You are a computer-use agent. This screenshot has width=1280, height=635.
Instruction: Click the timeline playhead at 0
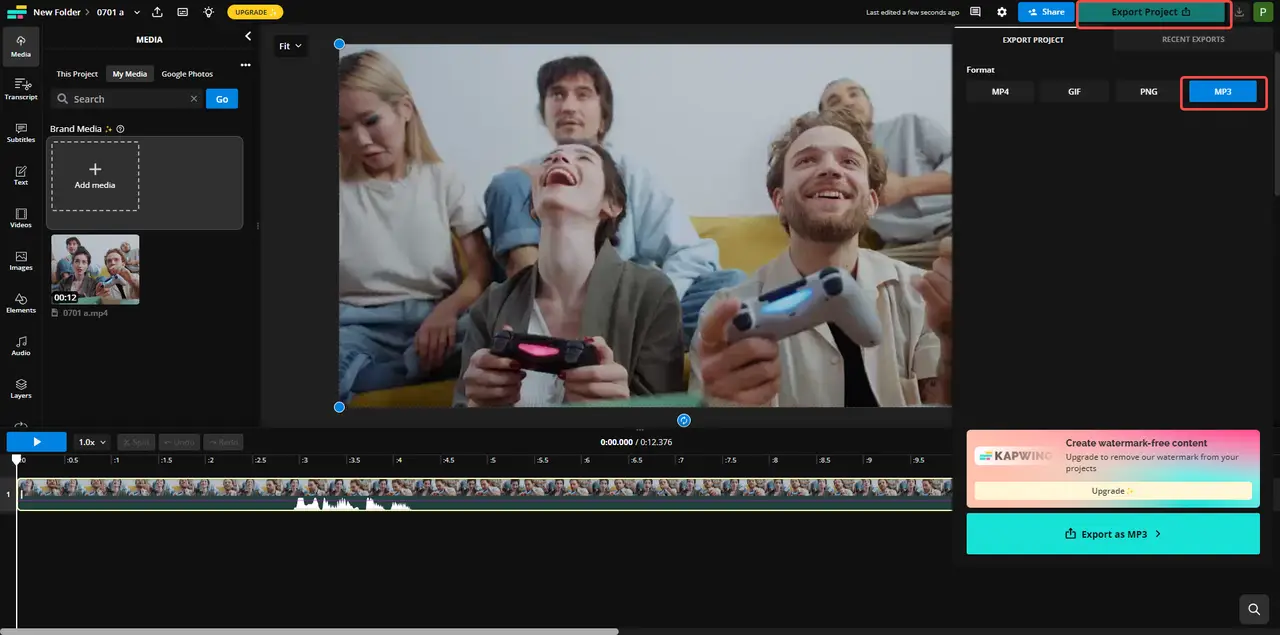coord(17,460)
